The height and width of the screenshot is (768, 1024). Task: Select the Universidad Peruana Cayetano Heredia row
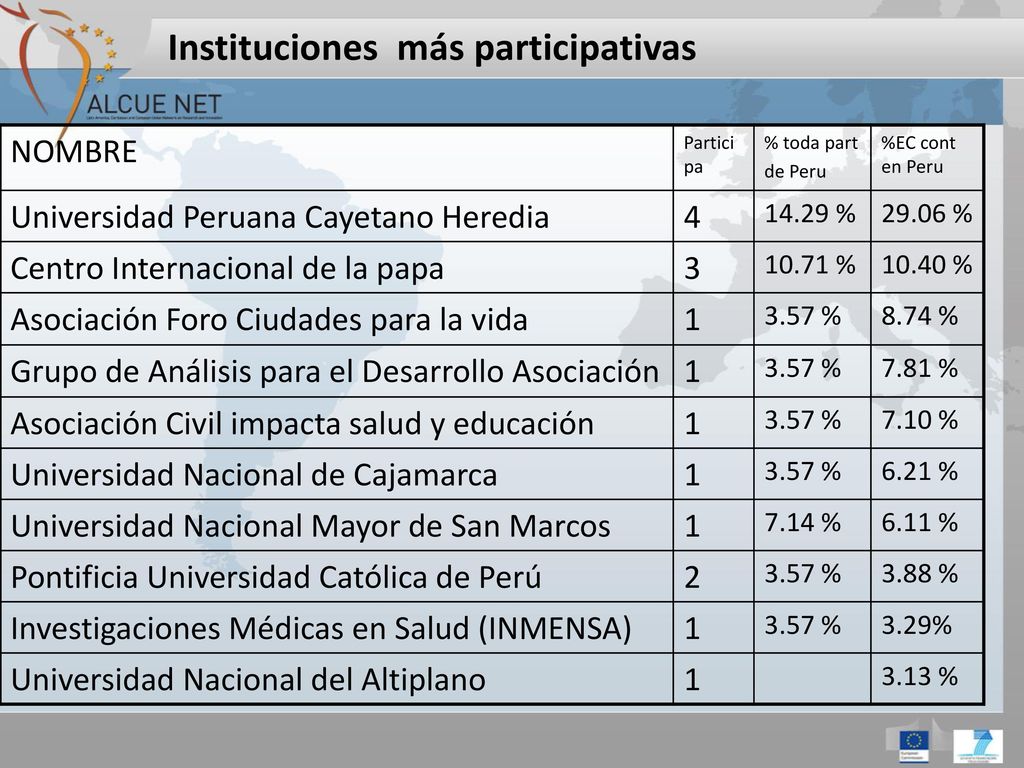click(x=492, y=216)
